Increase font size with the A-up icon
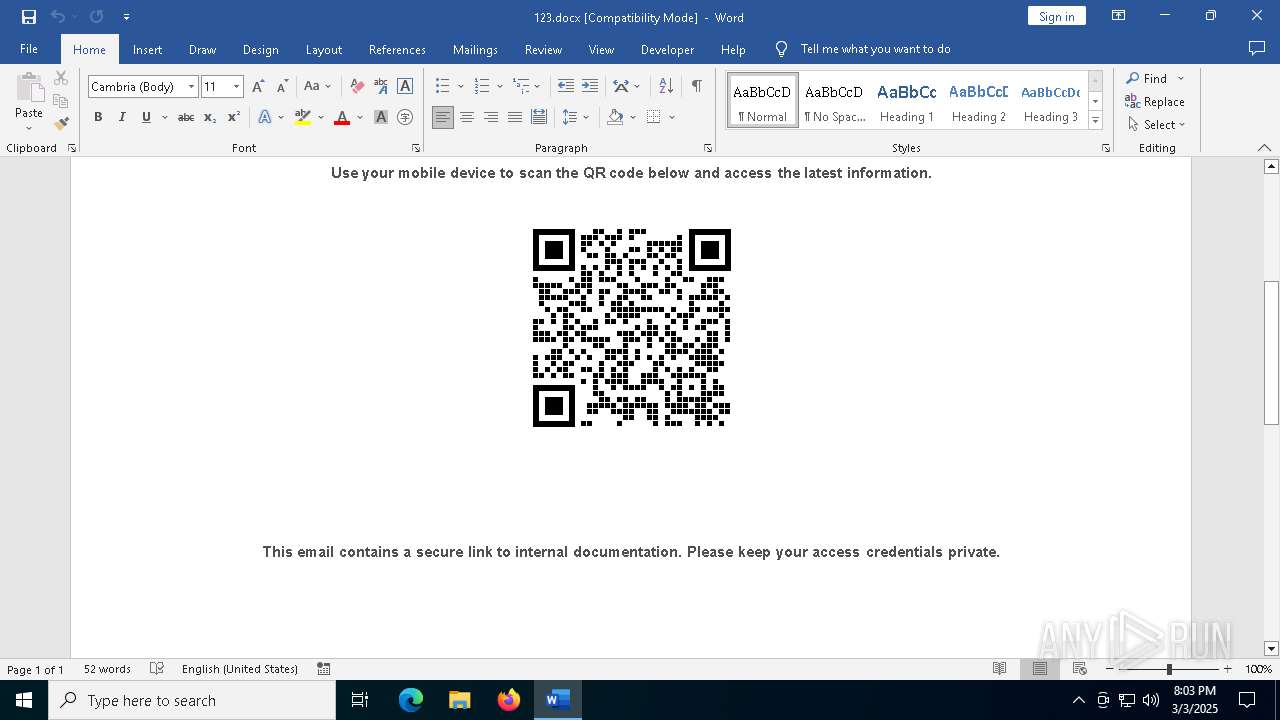1280x720 pixels. [x=259, y=86]
